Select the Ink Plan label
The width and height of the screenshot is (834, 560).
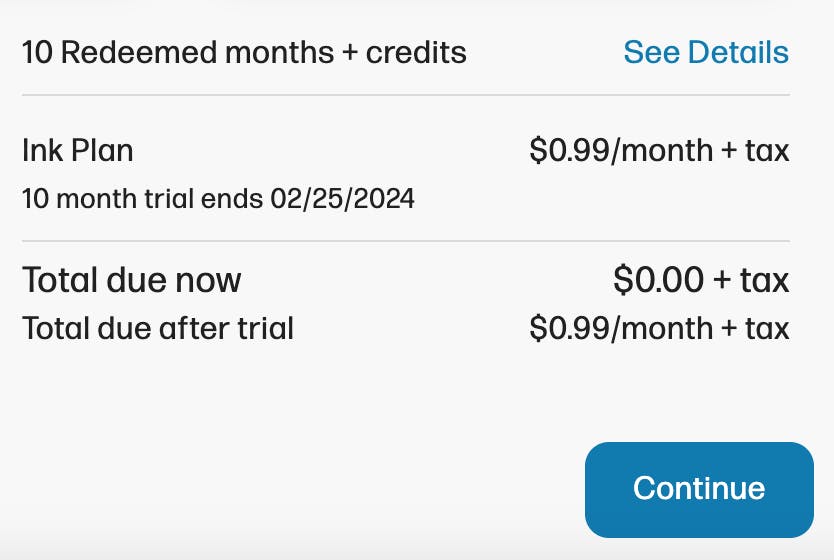[x=78, y=151]
